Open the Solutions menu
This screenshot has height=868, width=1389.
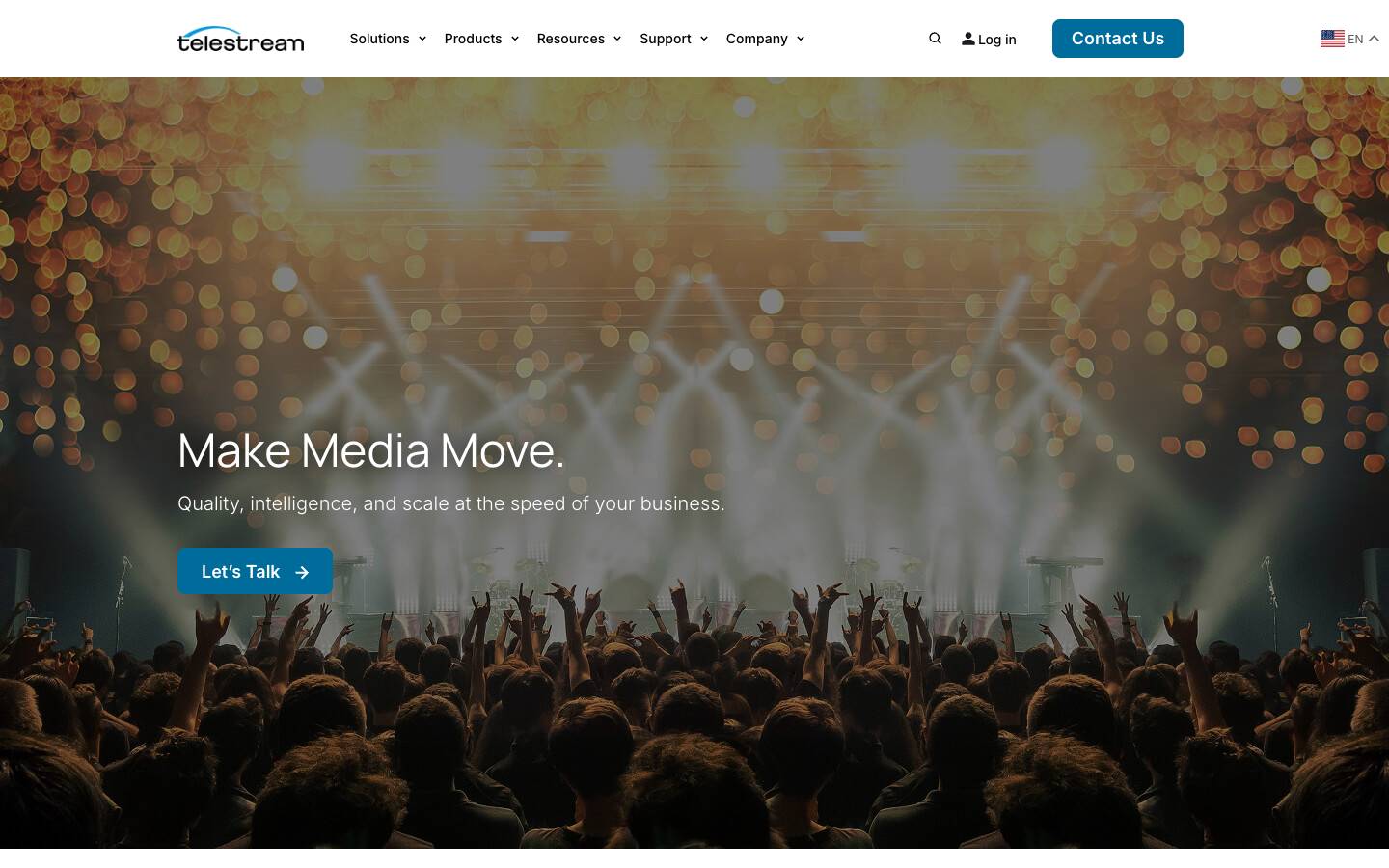tap(379, 39)
